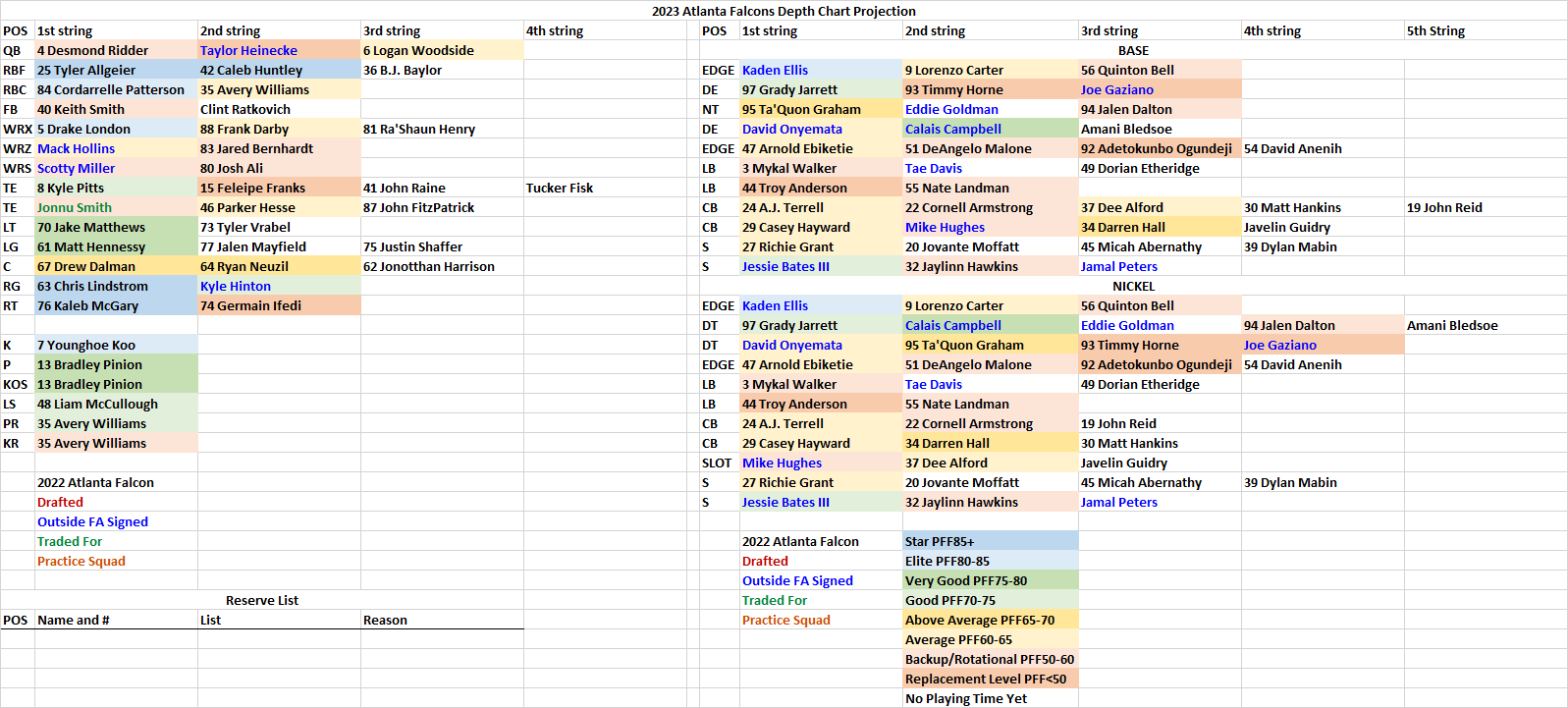Click the '48 Liam McCullough' cell
1568x708 pixels.
(x=116, y=404)
